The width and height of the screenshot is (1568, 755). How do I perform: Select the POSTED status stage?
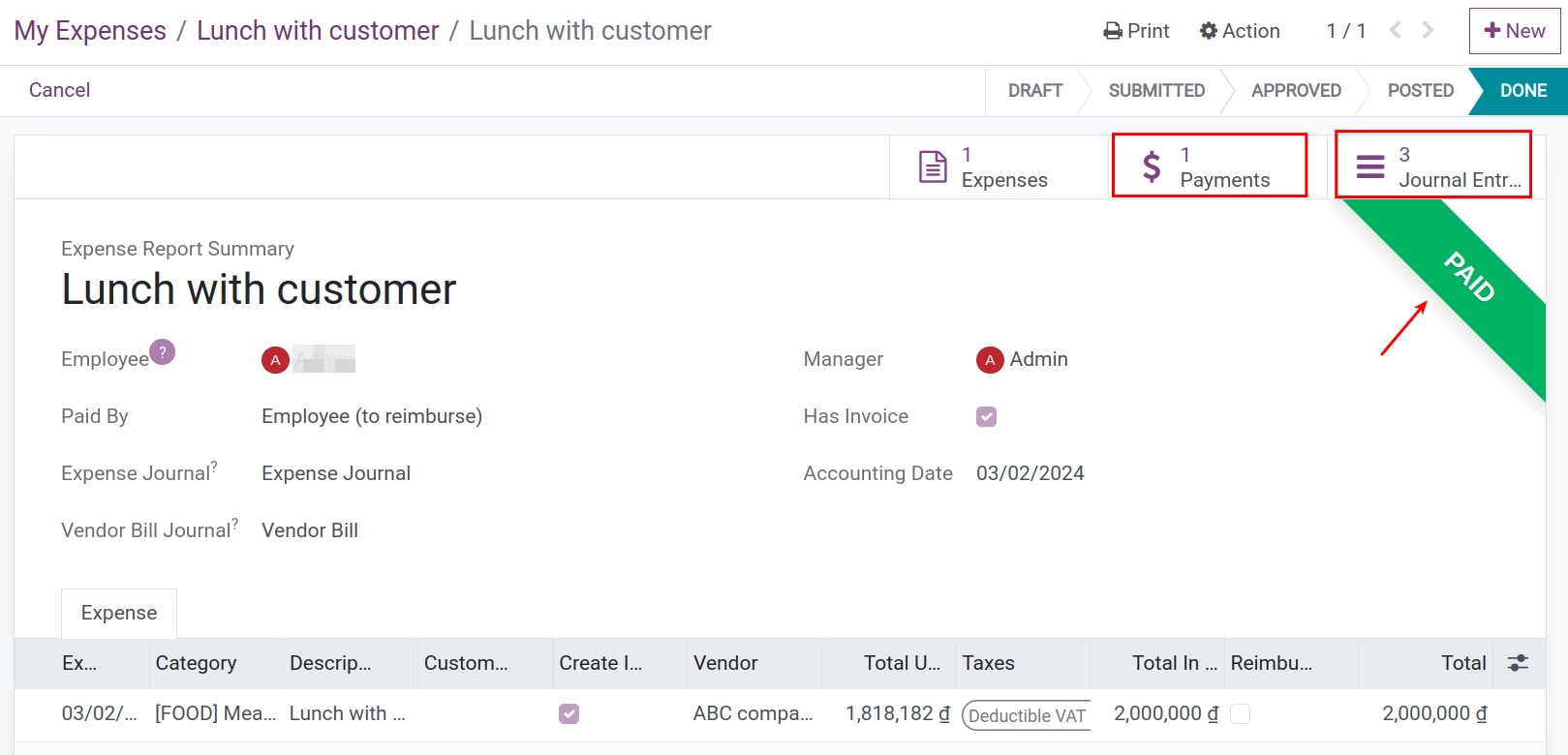click(1420, 90)
